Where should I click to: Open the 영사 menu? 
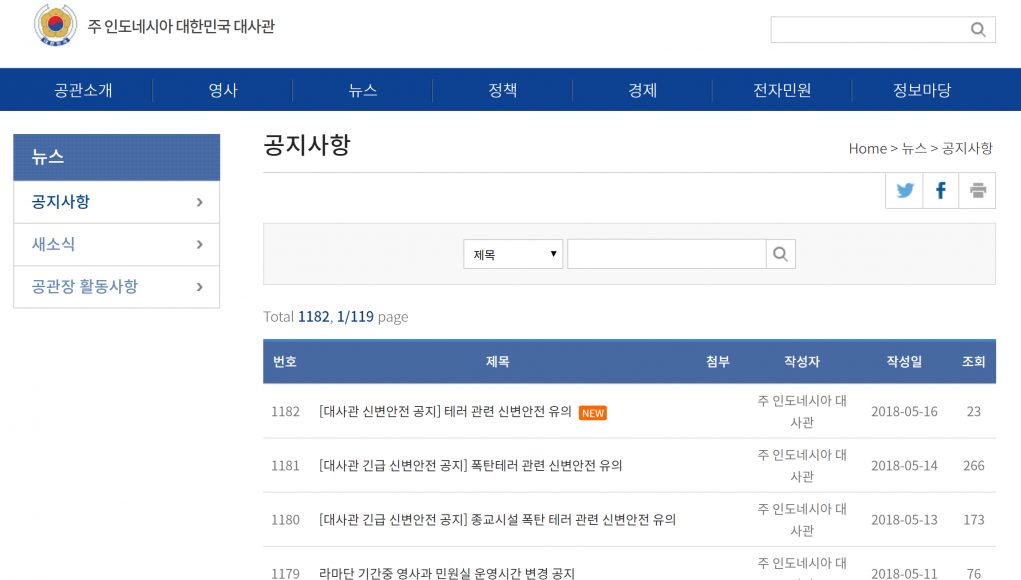click(x=223, y=90)
